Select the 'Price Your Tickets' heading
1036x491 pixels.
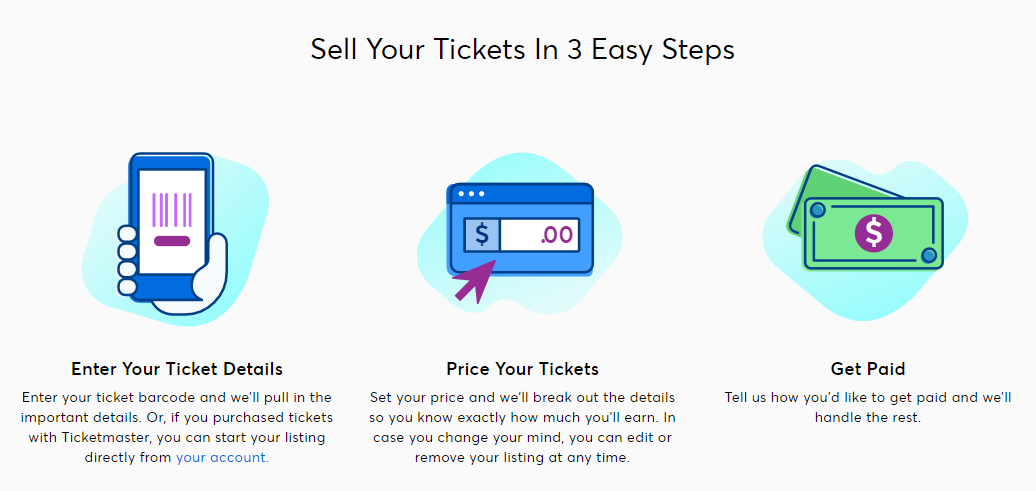point(522,369)
